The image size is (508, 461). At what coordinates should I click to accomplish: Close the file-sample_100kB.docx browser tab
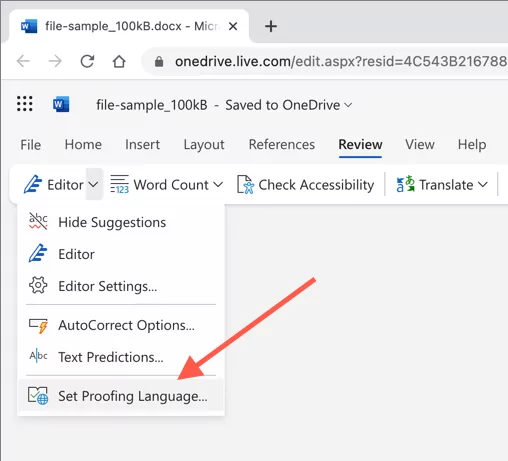coord(233,26)
